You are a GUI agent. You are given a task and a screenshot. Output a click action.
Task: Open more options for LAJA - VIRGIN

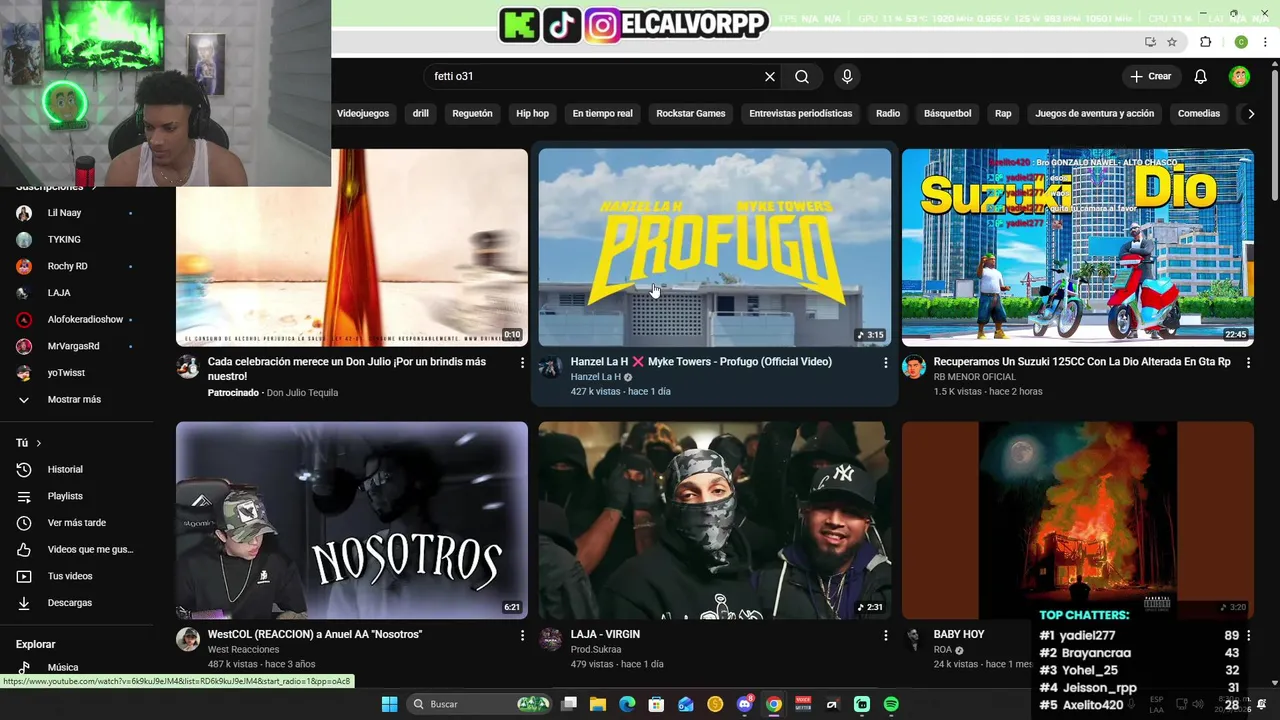[x=885, y=635]
